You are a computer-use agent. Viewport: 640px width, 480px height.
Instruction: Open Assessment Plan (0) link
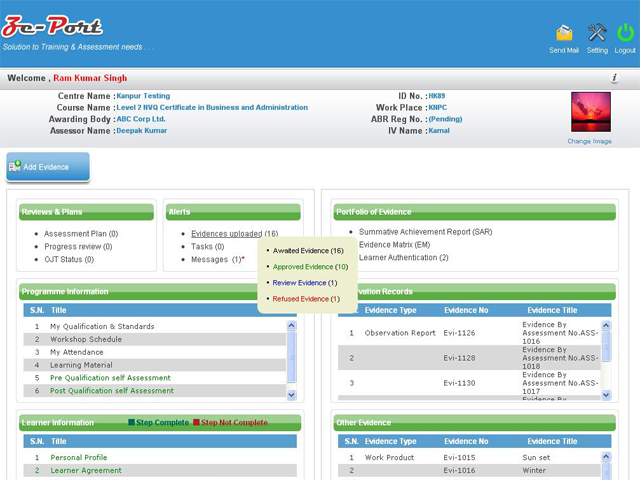click(x=81, y=234)
